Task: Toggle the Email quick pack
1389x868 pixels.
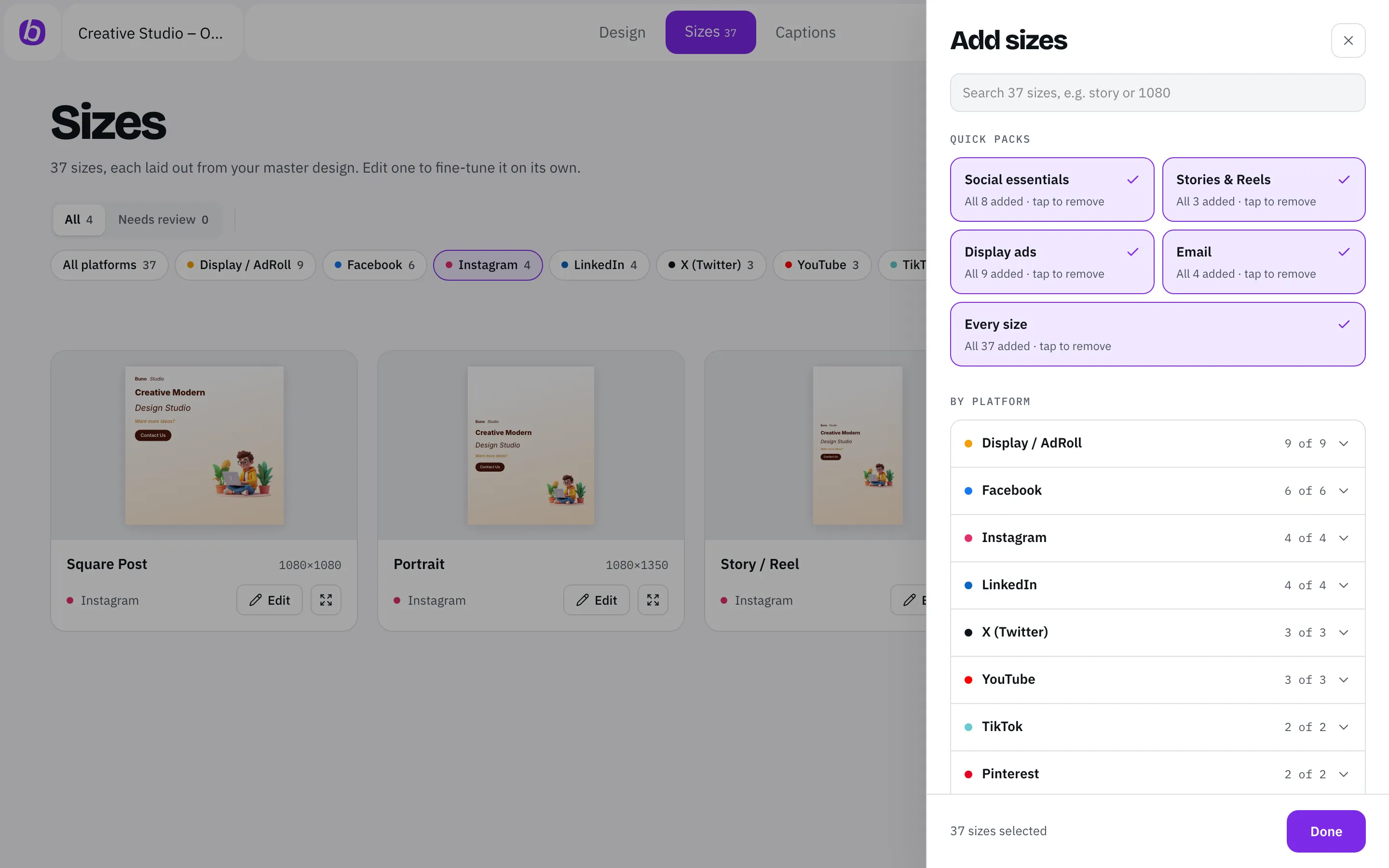Action: [x=1264, y=262]
